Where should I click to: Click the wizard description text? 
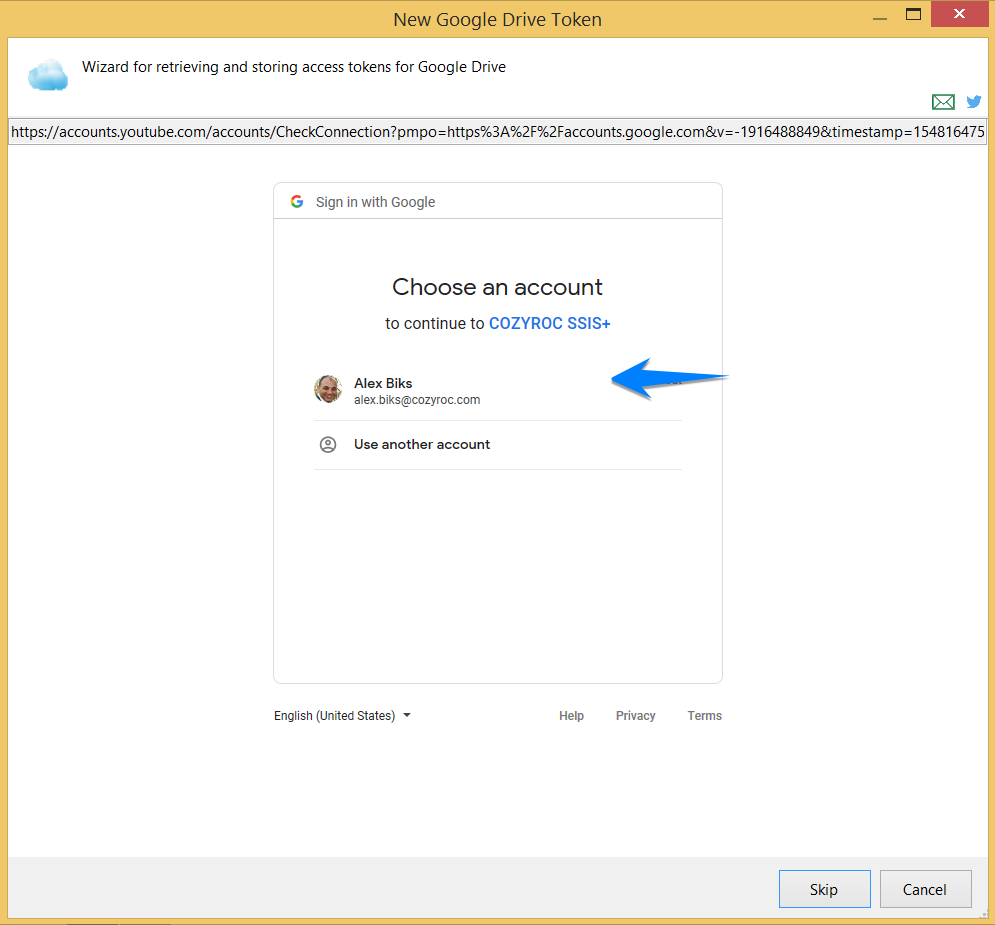click(294, 67)
